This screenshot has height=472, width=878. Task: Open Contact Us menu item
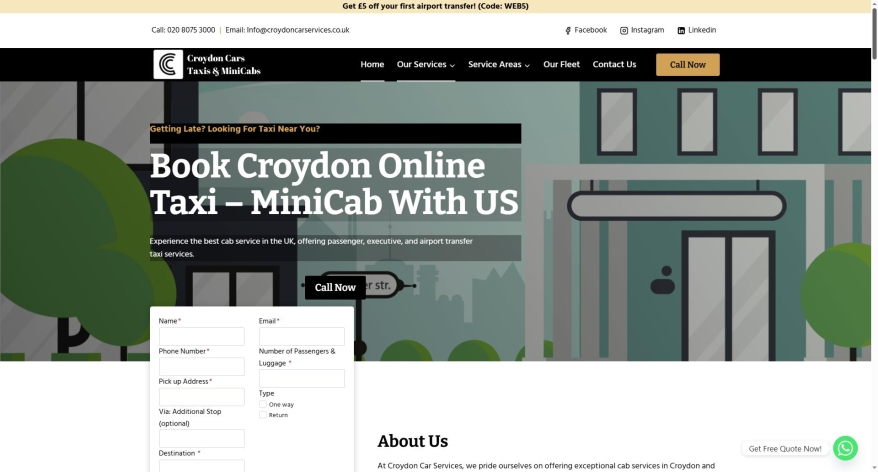(614, 64)
